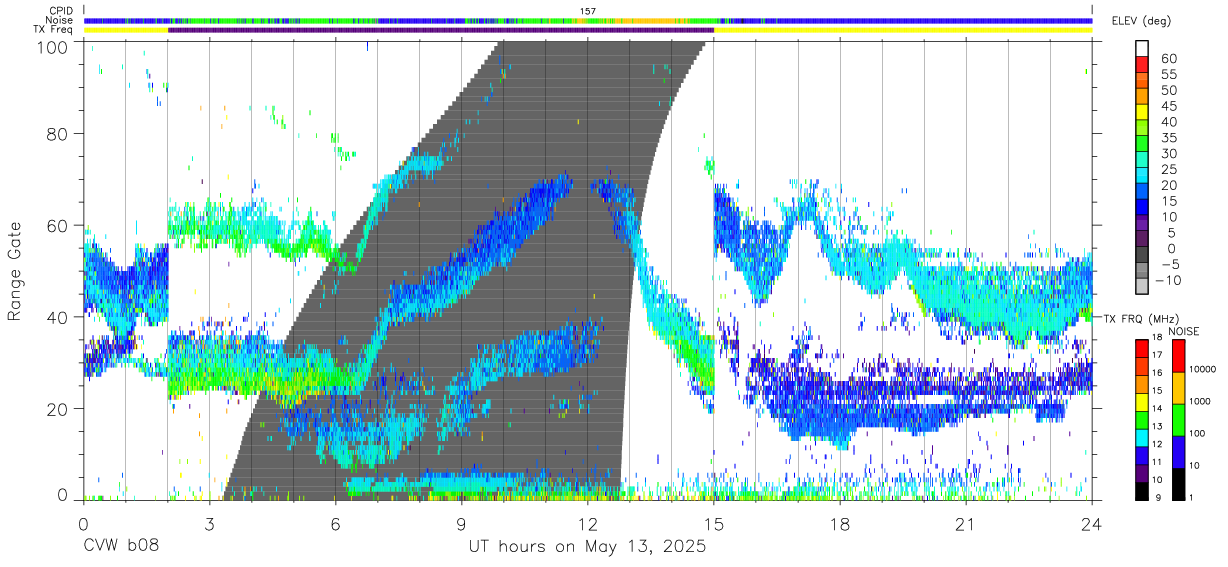Click the UT hours on May 13, 2025 caption
This screenshot has width=1228, height=567.
coord(587,547)
